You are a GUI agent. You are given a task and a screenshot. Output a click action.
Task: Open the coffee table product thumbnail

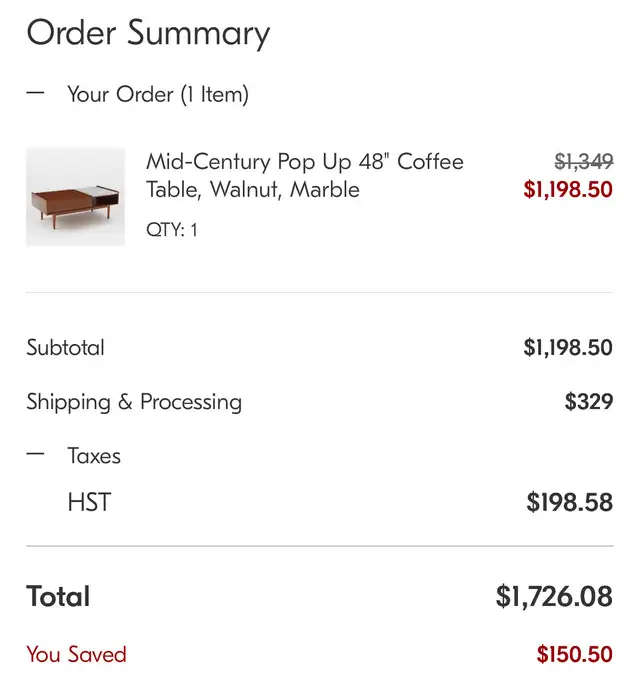pyautogui.click(x=76, y=197)
